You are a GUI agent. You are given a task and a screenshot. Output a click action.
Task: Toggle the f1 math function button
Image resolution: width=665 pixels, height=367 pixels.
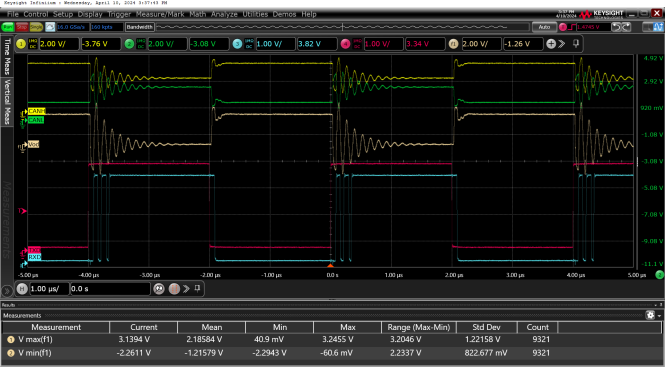pyautogui.click(x=453, y=44)
